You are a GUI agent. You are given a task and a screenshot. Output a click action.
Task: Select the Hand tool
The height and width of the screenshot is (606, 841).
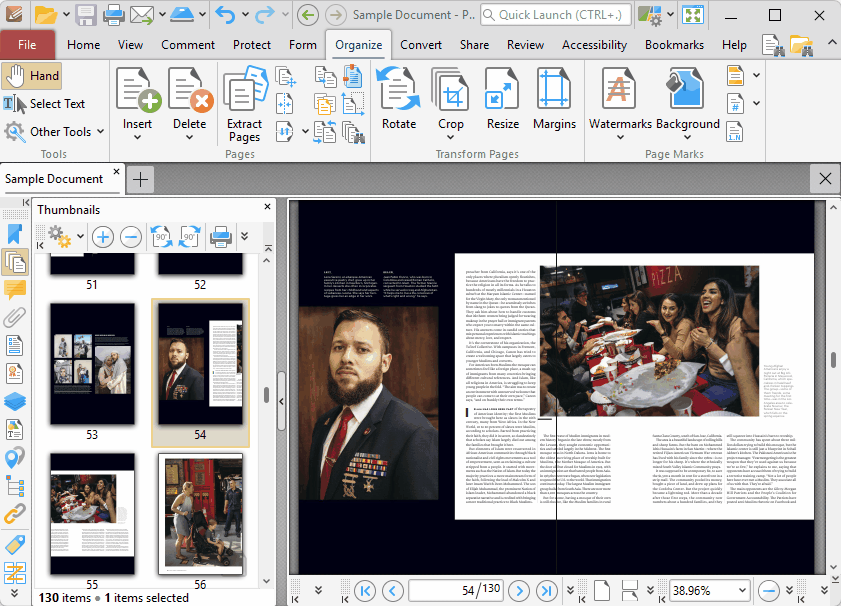click(31, 76)
